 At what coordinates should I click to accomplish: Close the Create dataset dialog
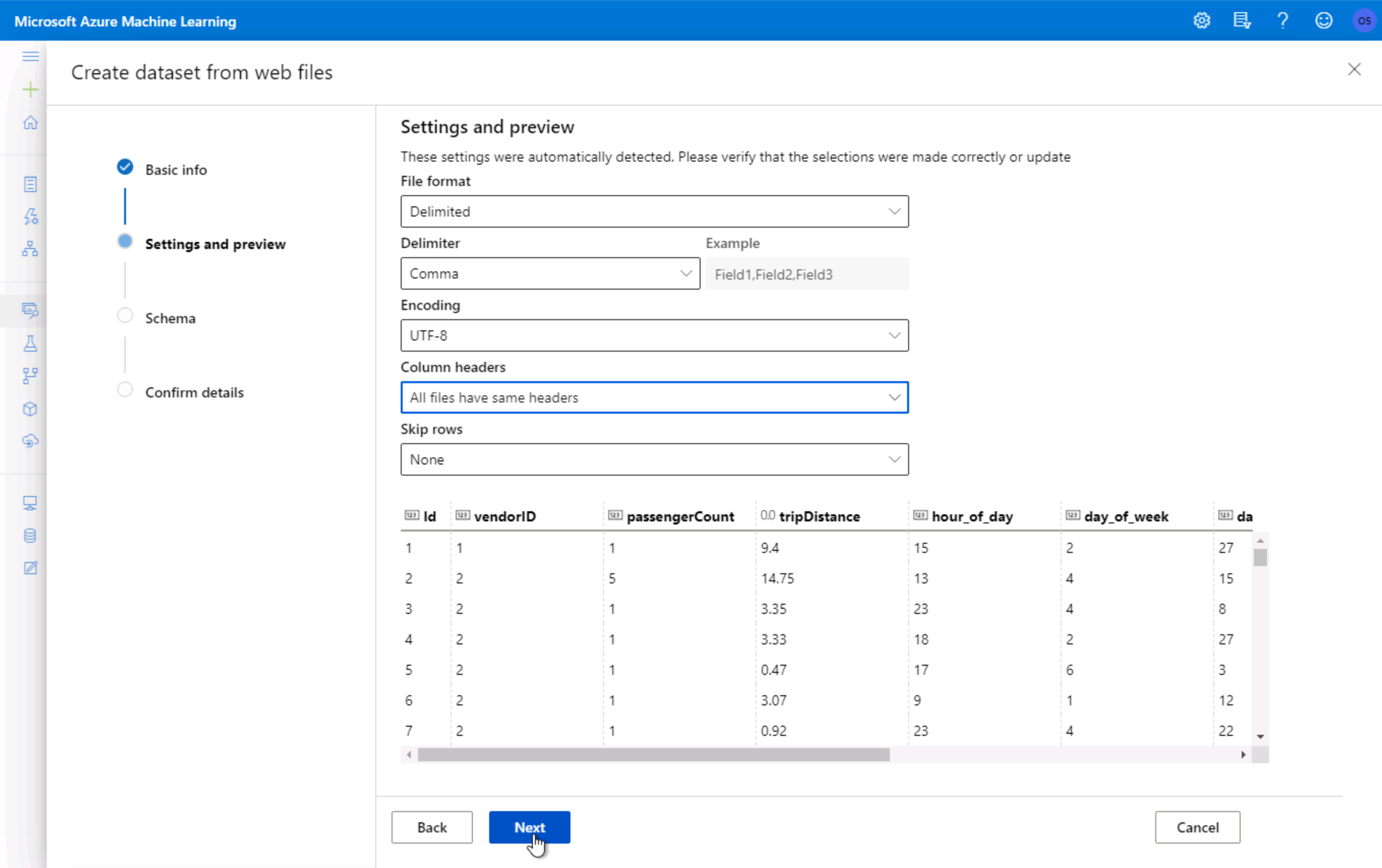coord(1354,70)
